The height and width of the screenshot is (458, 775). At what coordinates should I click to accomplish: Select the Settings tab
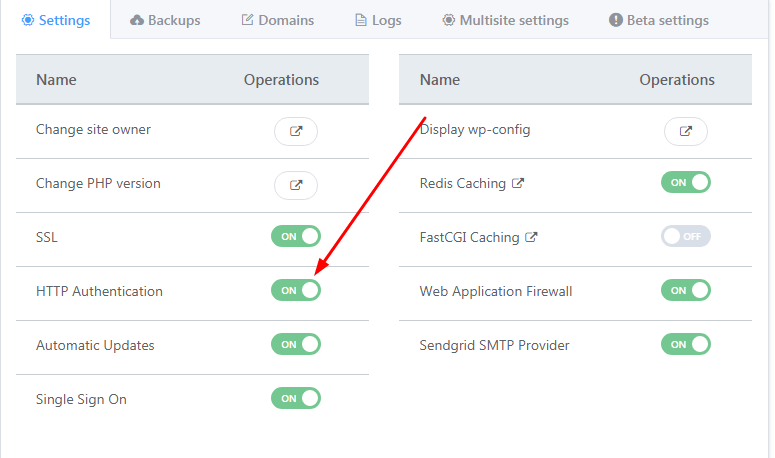tap(56, 20)
